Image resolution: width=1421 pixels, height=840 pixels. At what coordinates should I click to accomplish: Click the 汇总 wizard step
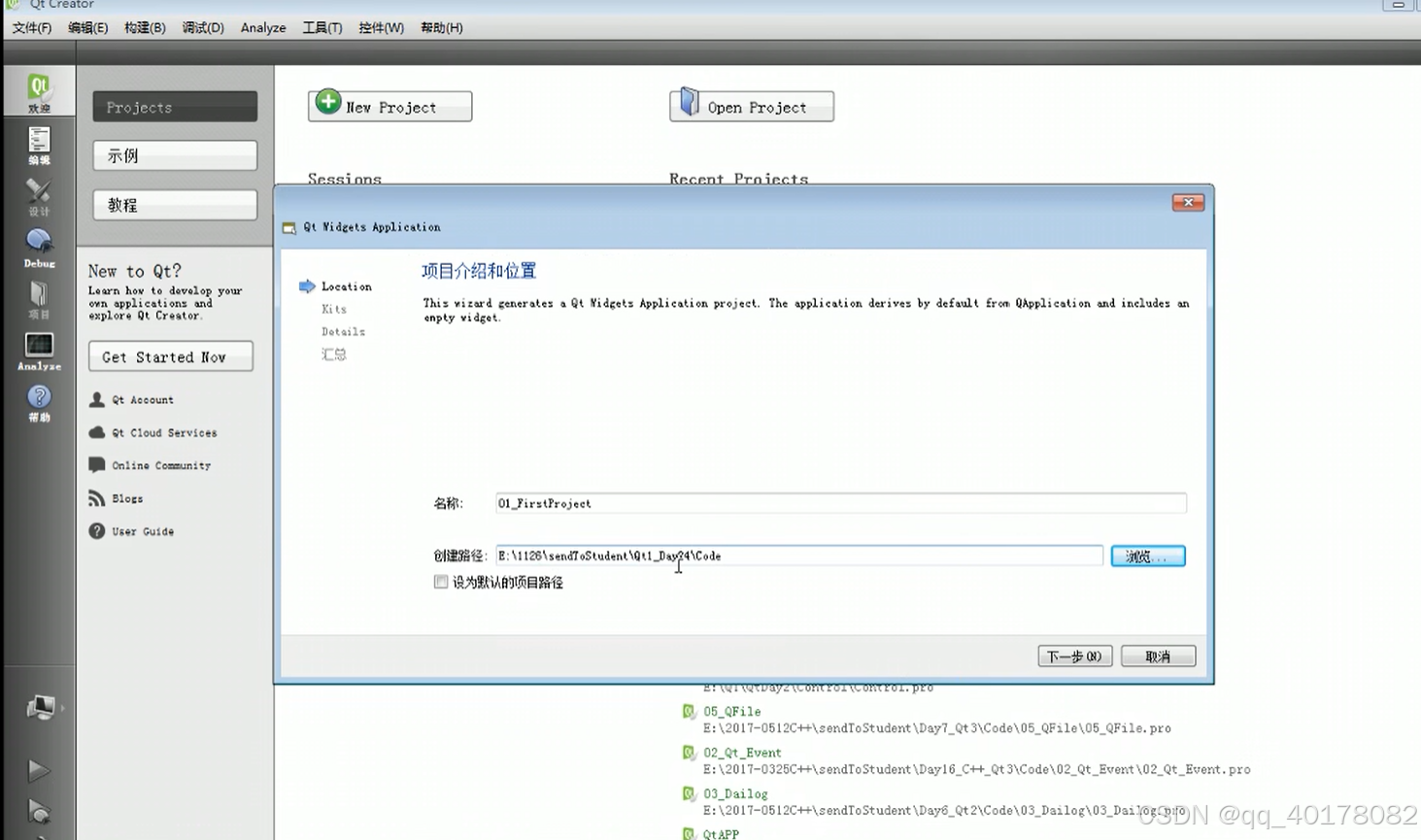tap(334, 354)
